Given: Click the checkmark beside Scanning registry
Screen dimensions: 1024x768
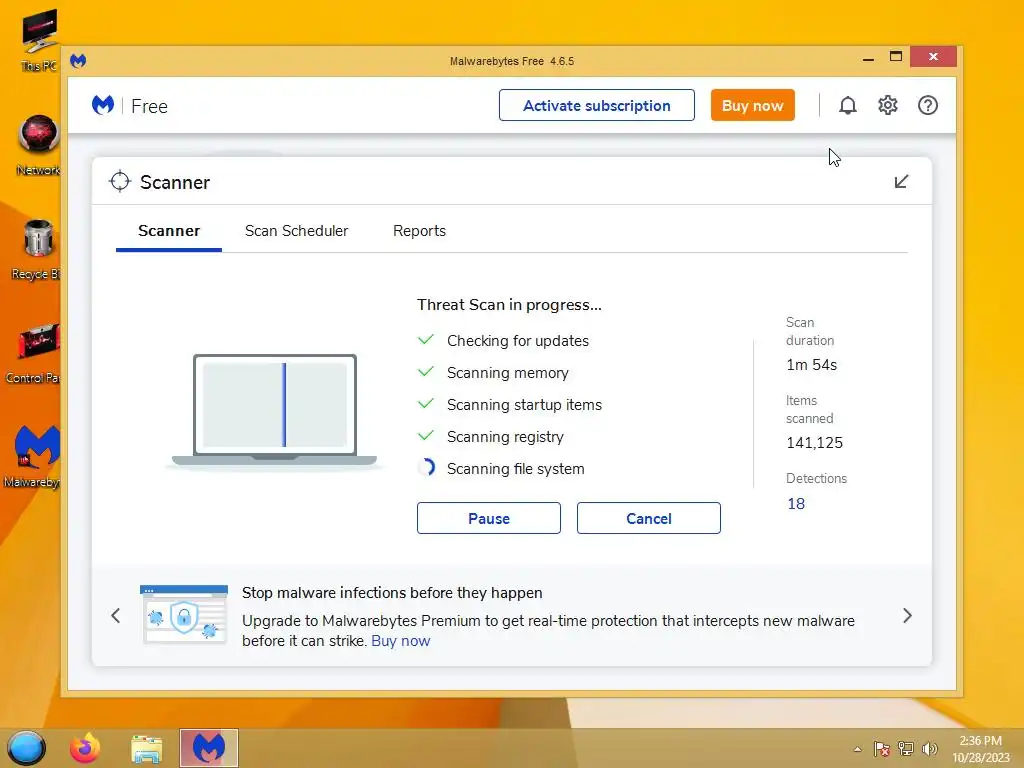Looking at the screenshot, I should click(426, 436).
